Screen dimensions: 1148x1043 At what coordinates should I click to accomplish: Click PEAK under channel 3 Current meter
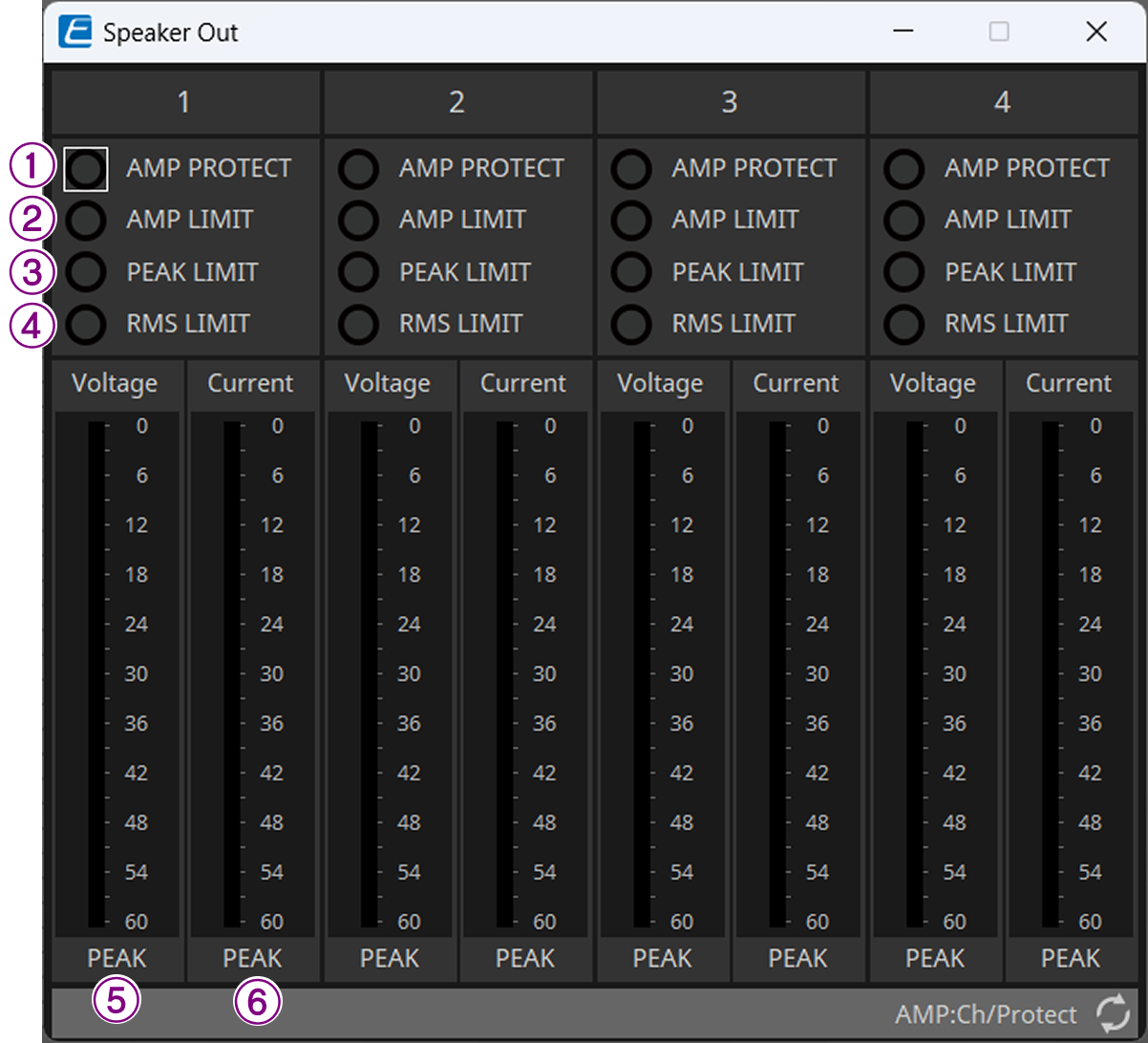[798, 958]
